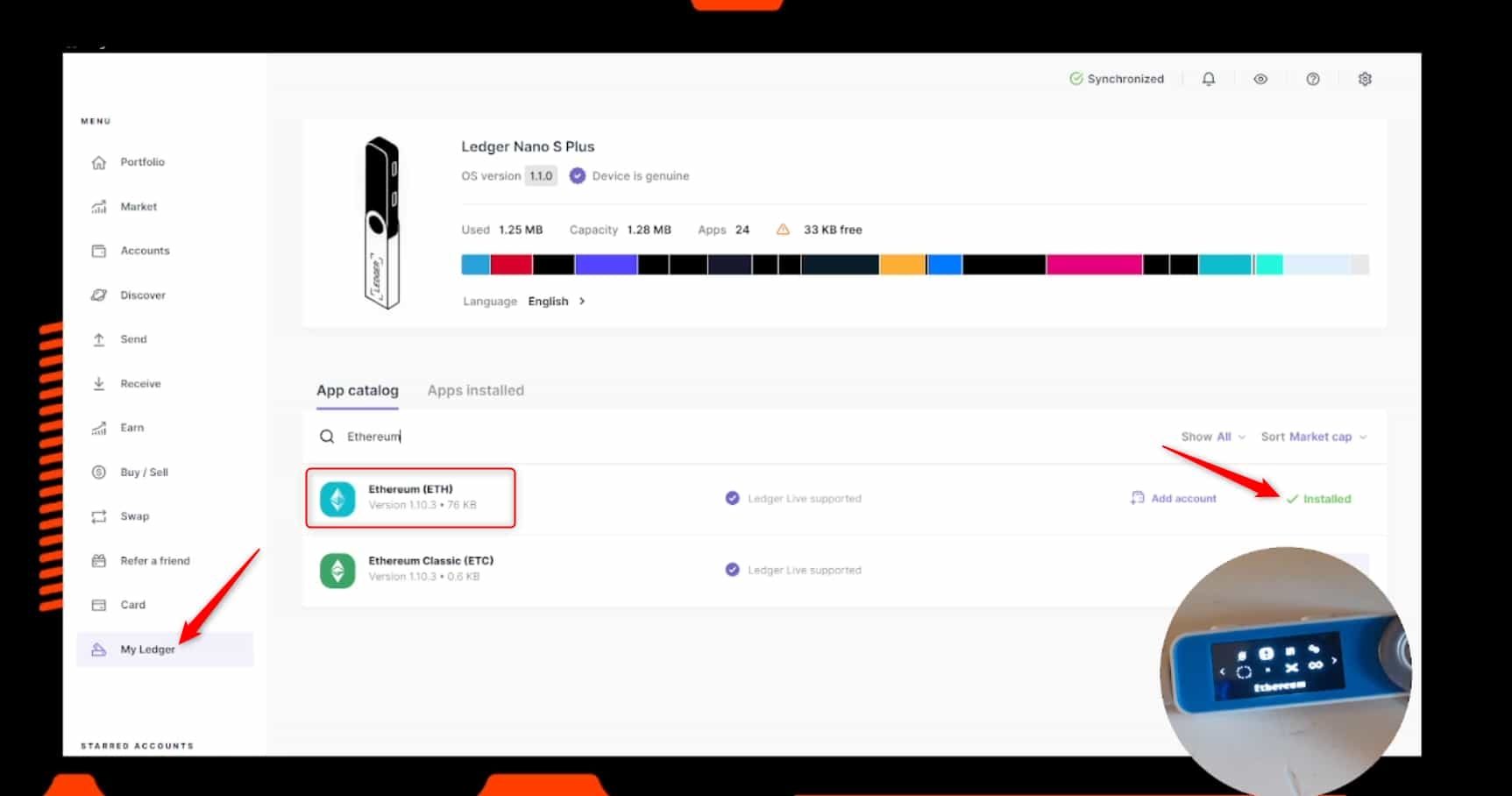1512x796 pixels.
Task: Expand the Show All filter dropdown
Action: (1212, 437)
